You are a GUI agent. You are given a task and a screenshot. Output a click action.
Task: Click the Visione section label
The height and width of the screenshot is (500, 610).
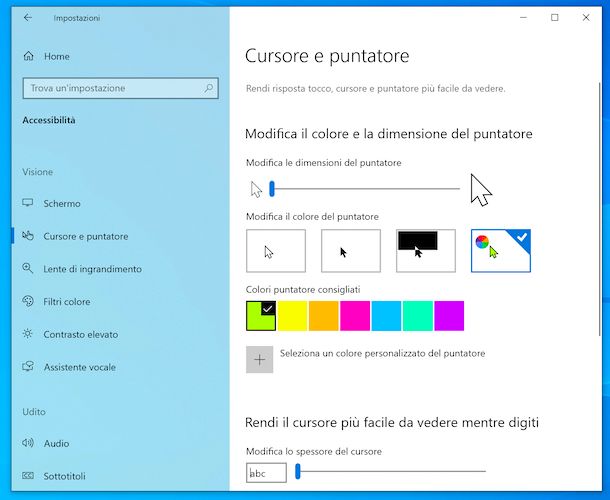37,172
